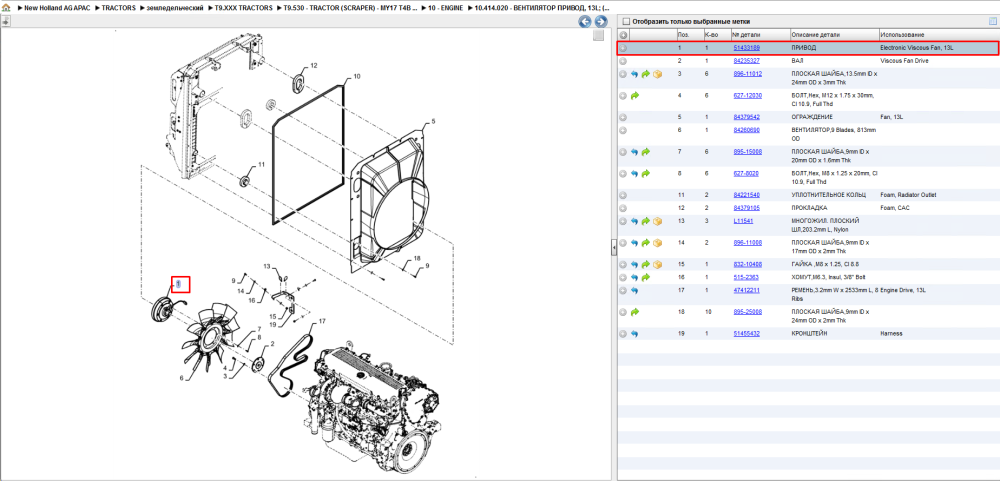1000x481 pixels.
Task: Select the 'ОГРАЖДЕНИЕ' description cell
Action: 812,117
